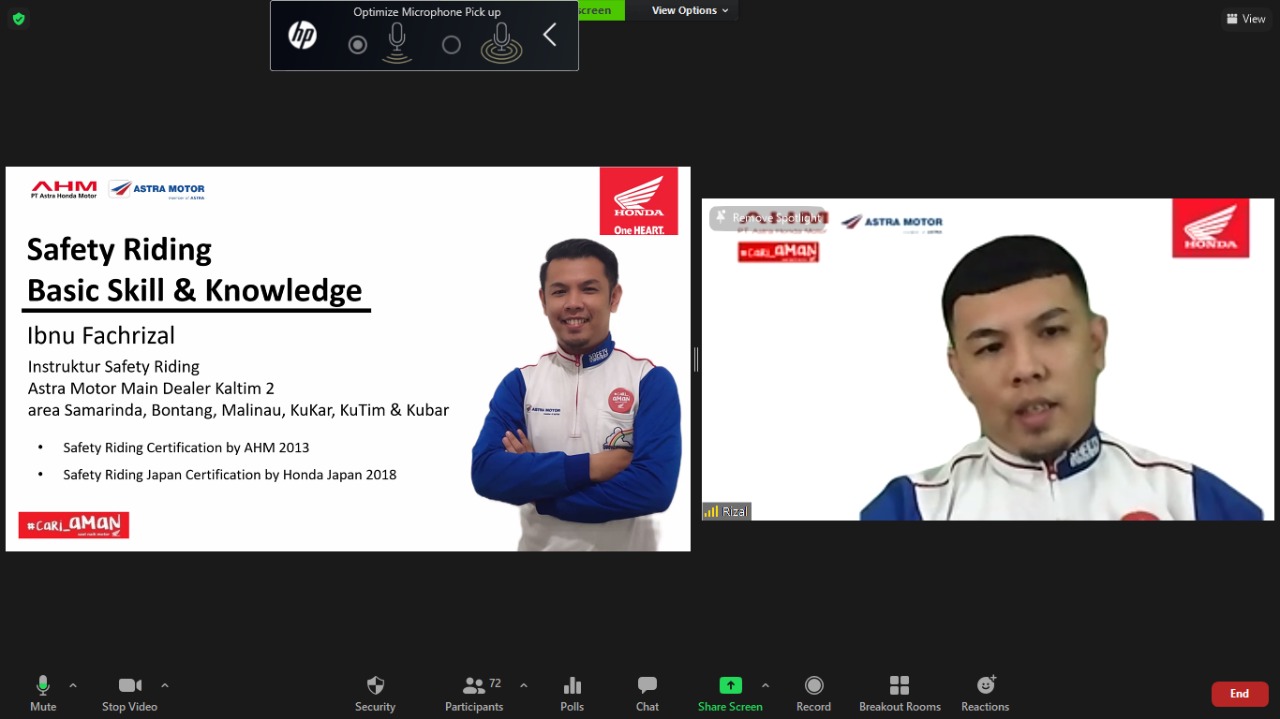Open the View layout button
This screenshot has width=1280, height=719.
pos(1246,19)
